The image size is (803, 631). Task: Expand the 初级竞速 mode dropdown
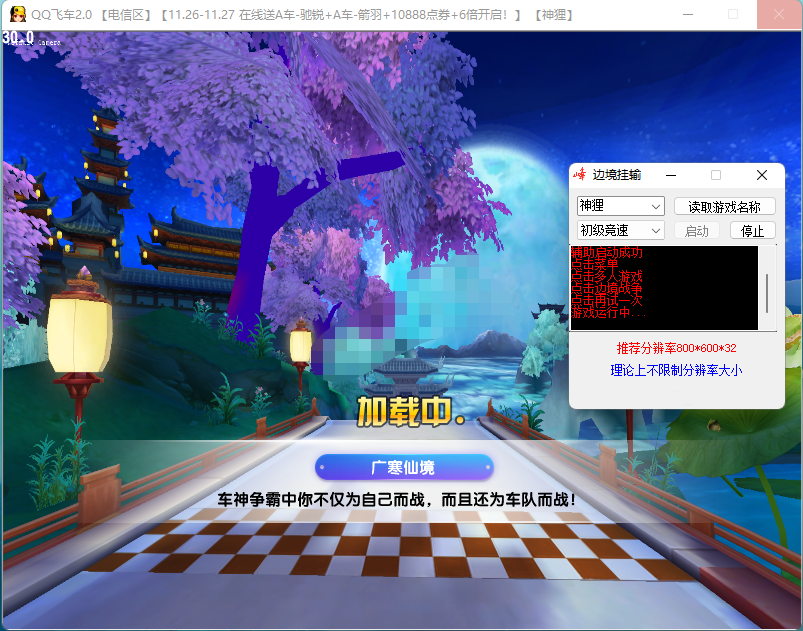(x=620, y=231)
